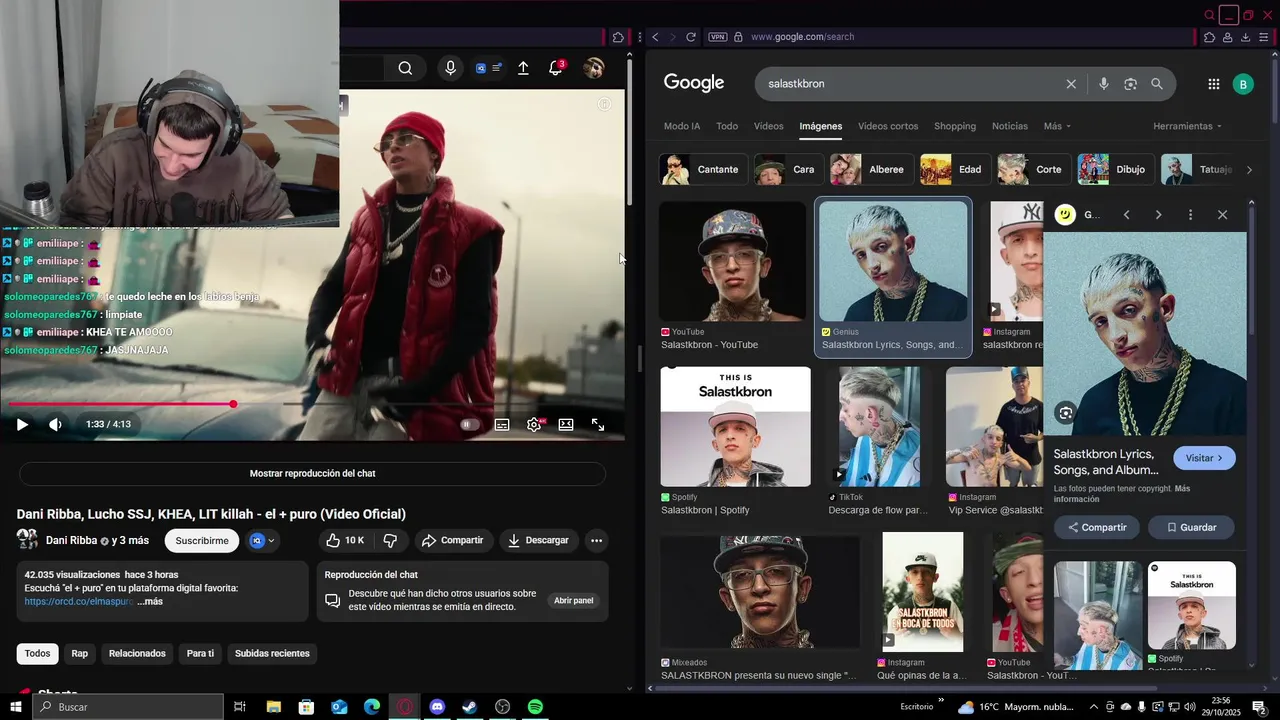Image resolution: width=1280 pixels, height=720 pixels.
Task: Open the orcd.co link in description
Action: point(78,602)
